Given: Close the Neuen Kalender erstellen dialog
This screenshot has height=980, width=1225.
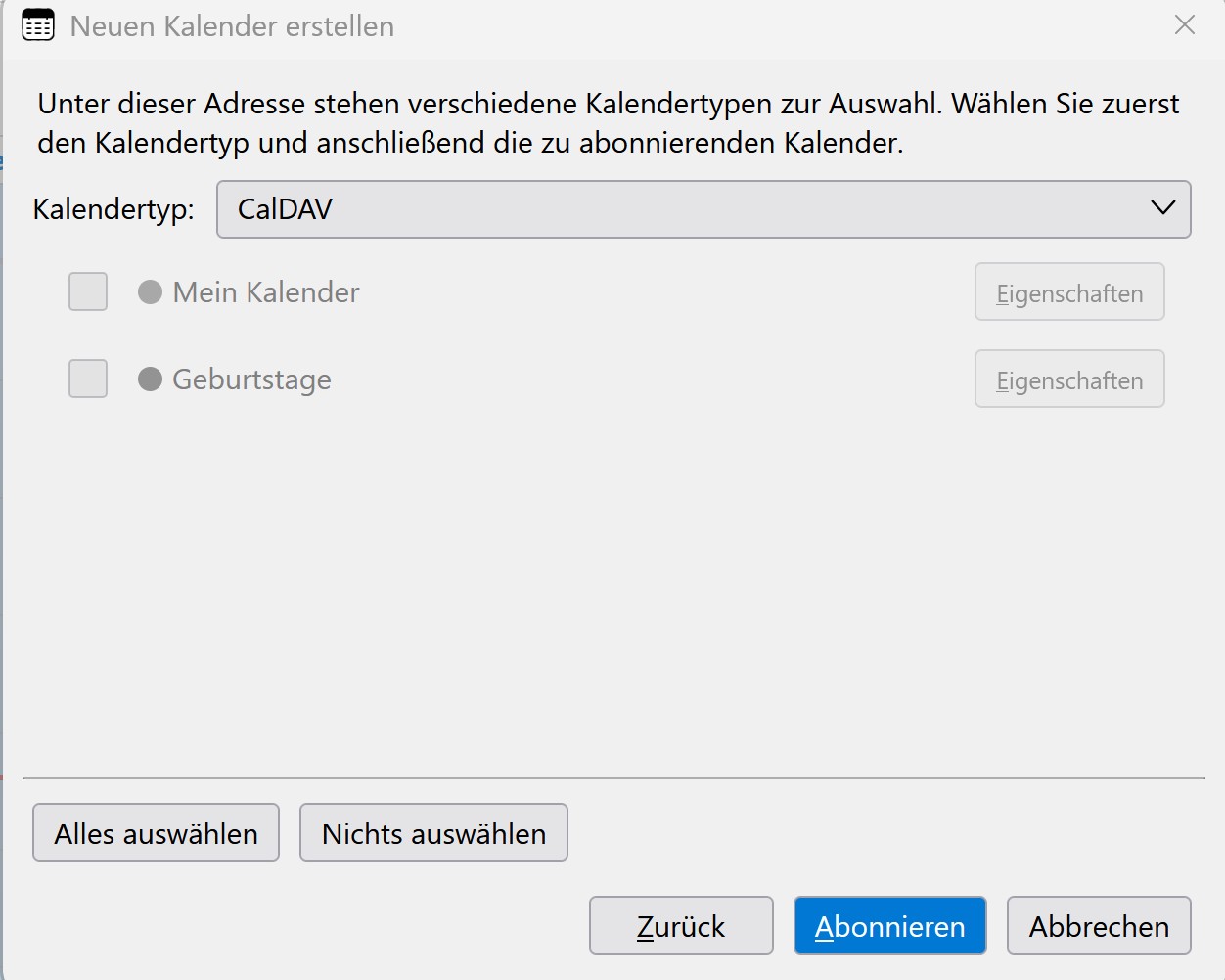Looking at the screenshot, I should 1184,25.
